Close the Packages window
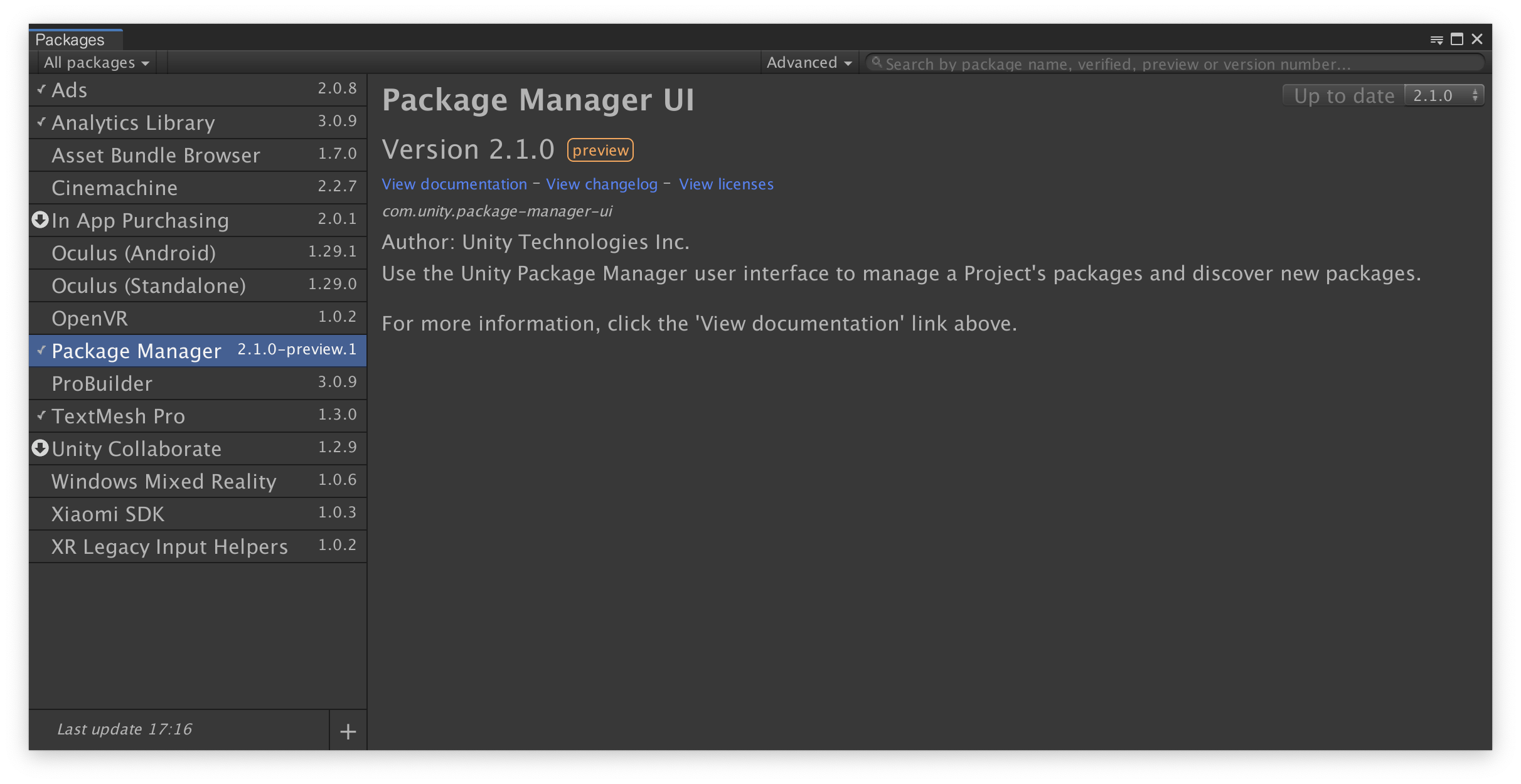The height and width of the screenshot is (784, 1521). pyautogui.click(x=1477, y=40)
